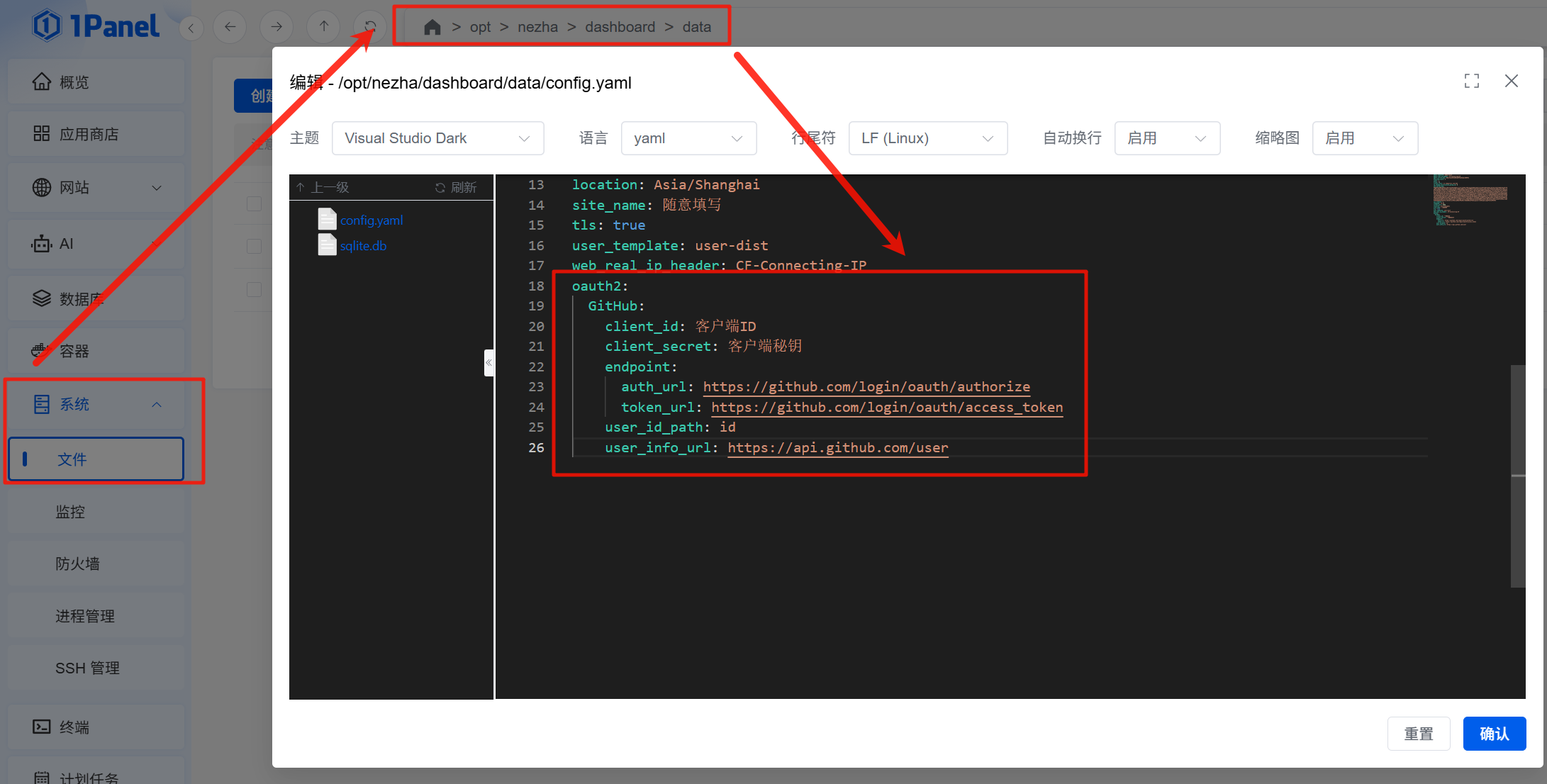Expand the AI menu
This screenshot has width=1547, height=784.
[96, 244]
